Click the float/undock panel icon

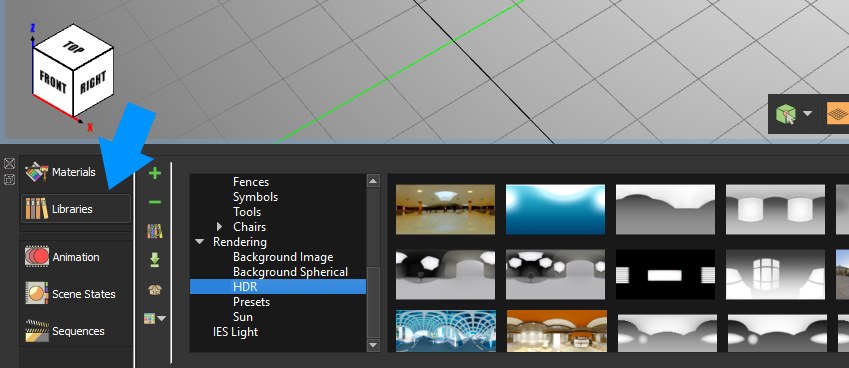click(9, 180)
